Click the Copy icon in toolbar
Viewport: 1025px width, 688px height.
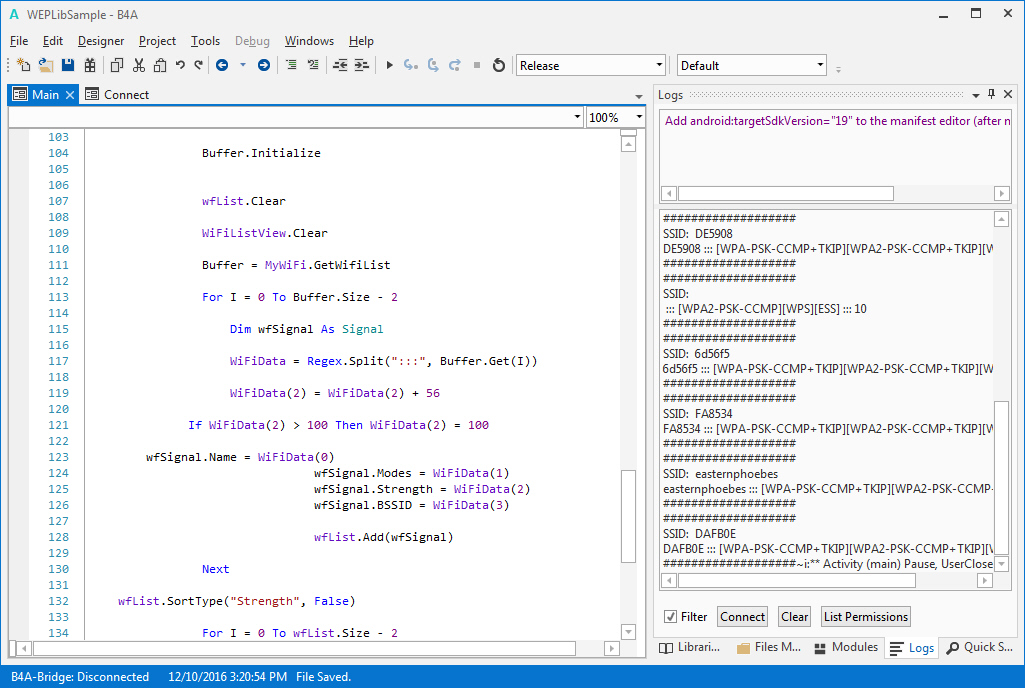[x=116, y=66]
